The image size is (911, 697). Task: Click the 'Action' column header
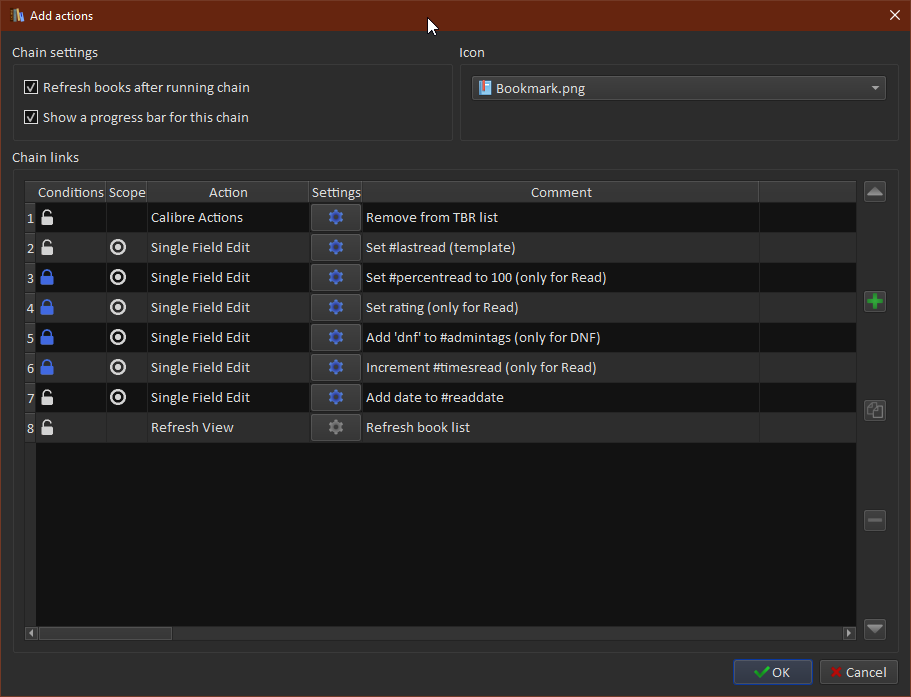tap(228, 192)
